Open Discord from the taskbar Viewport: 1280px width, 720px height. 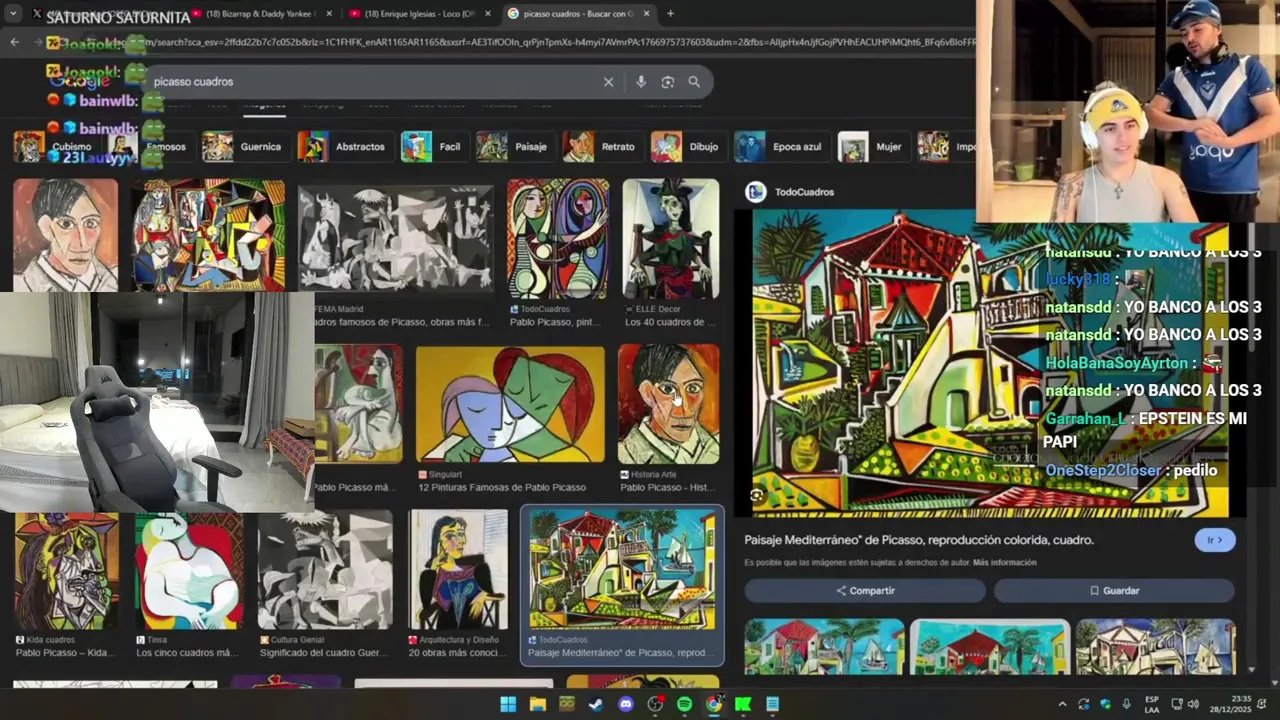[x=626, y=704]
